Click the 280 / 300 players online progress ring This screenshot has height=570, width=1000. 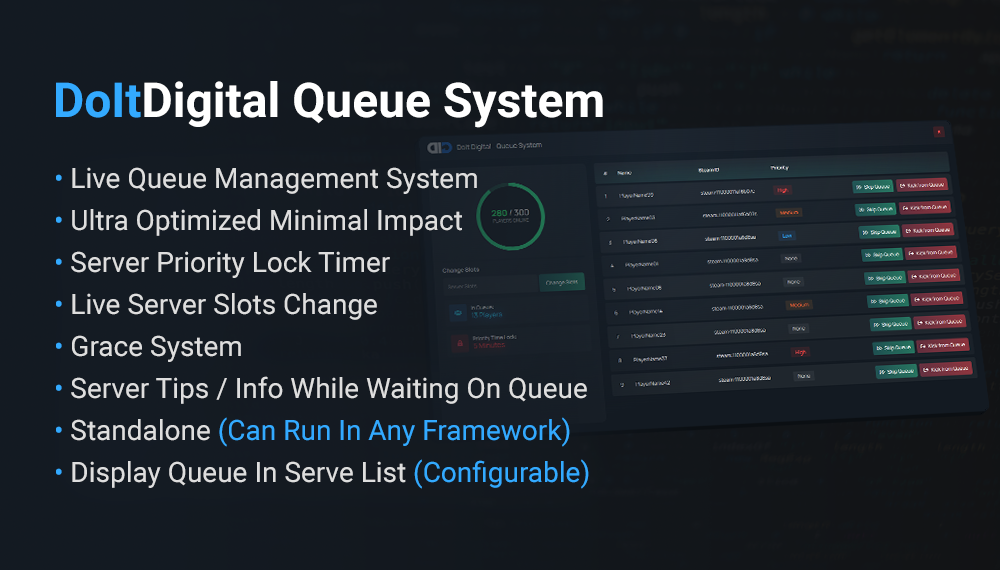[x=510, y=215]
